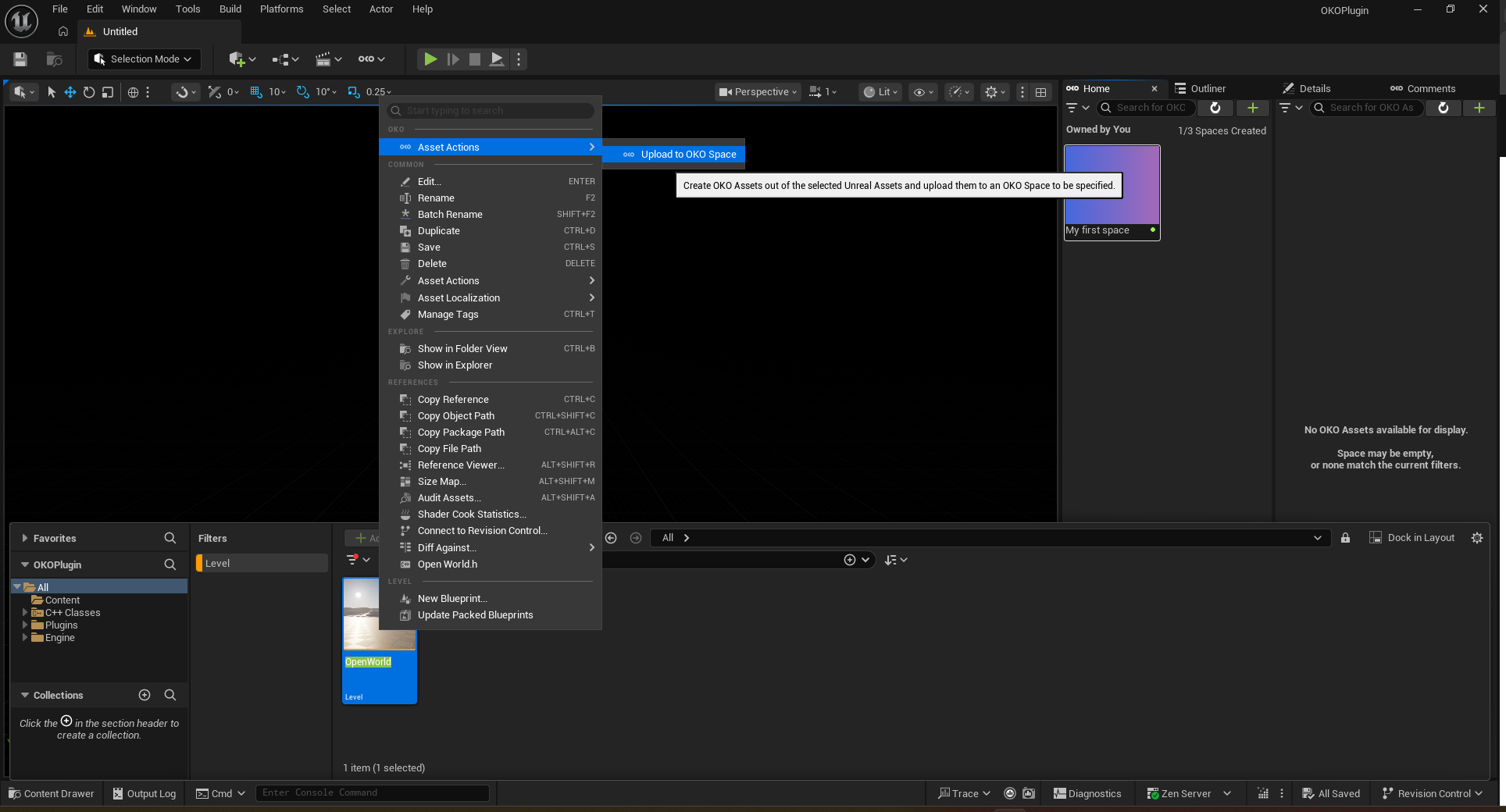Click Size Map in context menu

click(490, 482)
